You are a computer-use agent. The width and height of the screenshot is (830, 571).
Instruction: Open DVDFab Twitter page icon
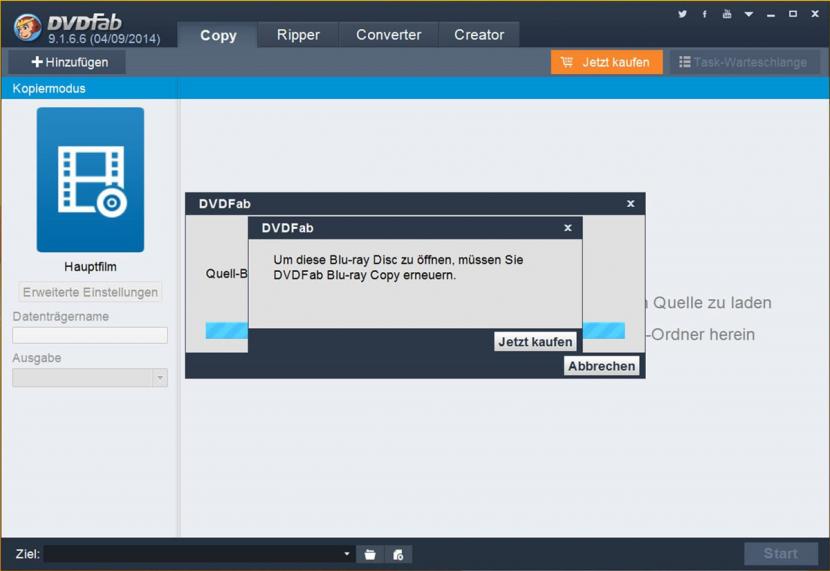[x=682, y=14]
